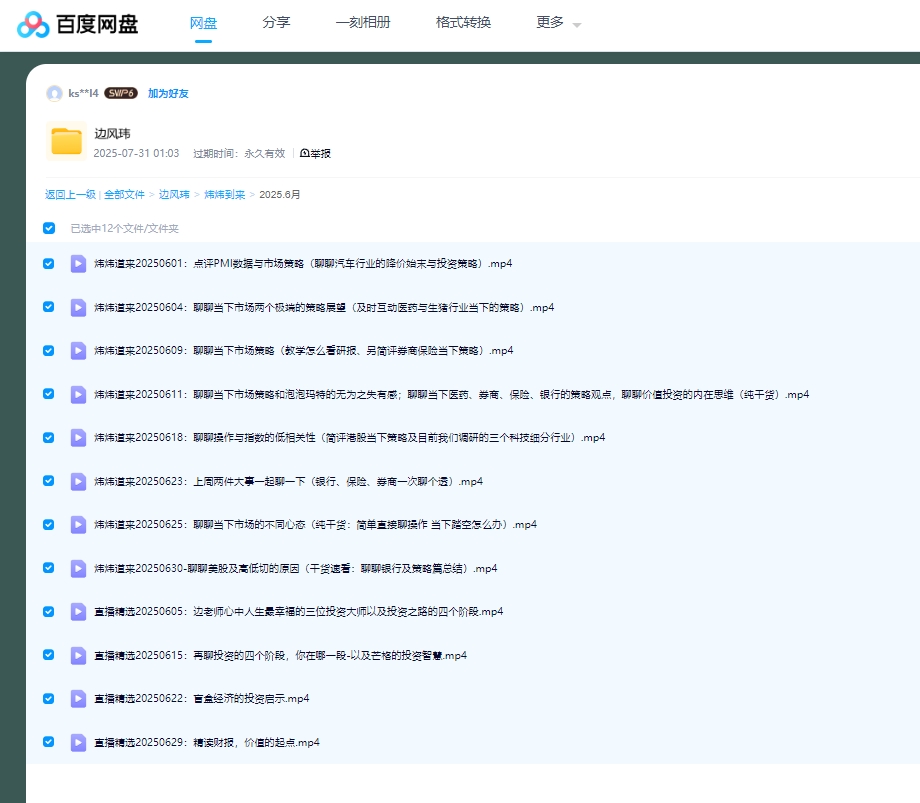Click the video icon for 炜炜道来20250601
This screenshot has width=920, height=803.
click(x=78, y=264)
